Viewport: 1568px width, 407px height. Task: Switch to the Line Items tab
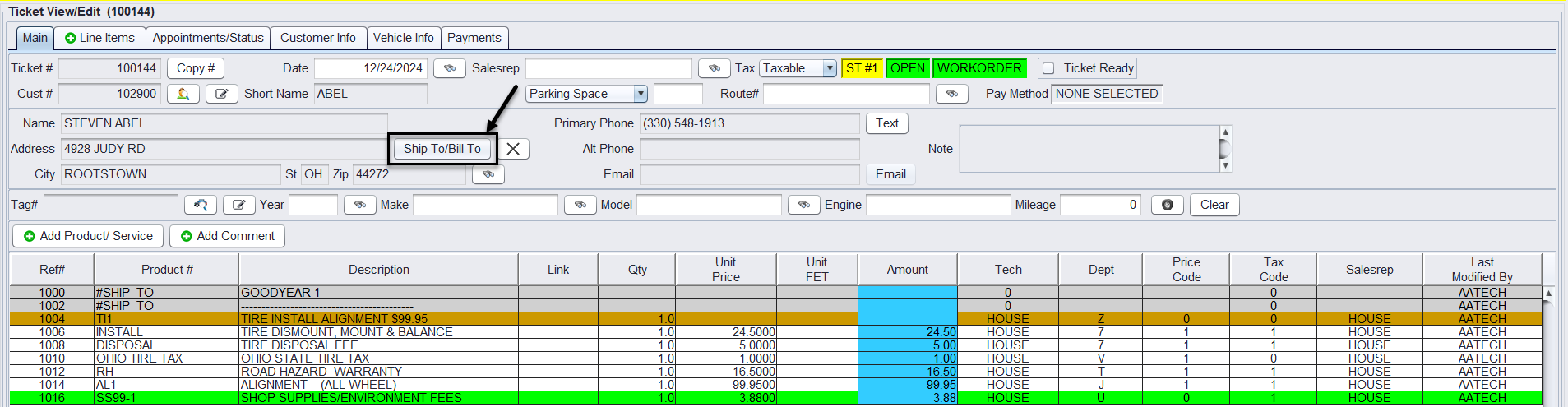tap(99, 38)
